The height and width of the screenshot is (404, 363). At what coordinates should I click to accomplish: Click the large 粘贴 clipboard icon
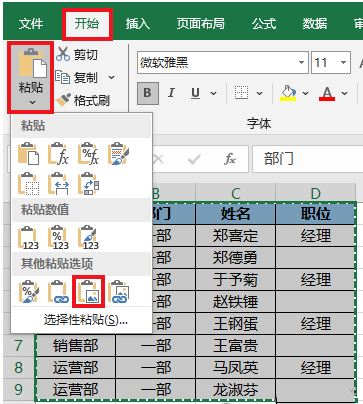[31, 63]
